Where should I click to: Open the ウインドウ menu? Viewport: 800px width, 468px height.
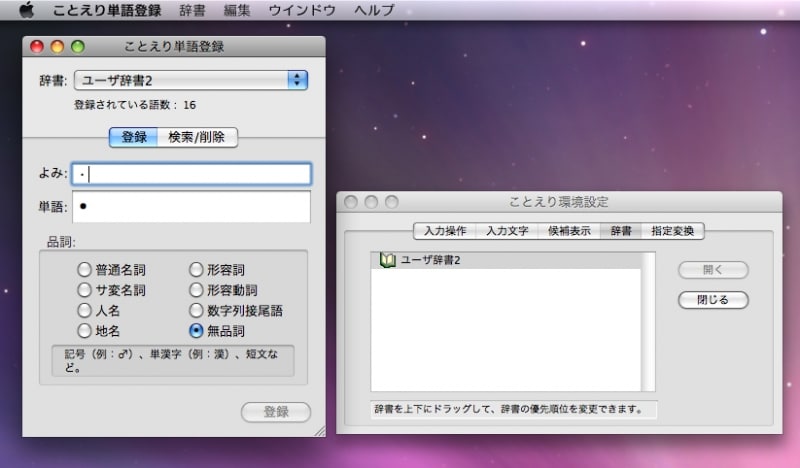tap(302, 10)
